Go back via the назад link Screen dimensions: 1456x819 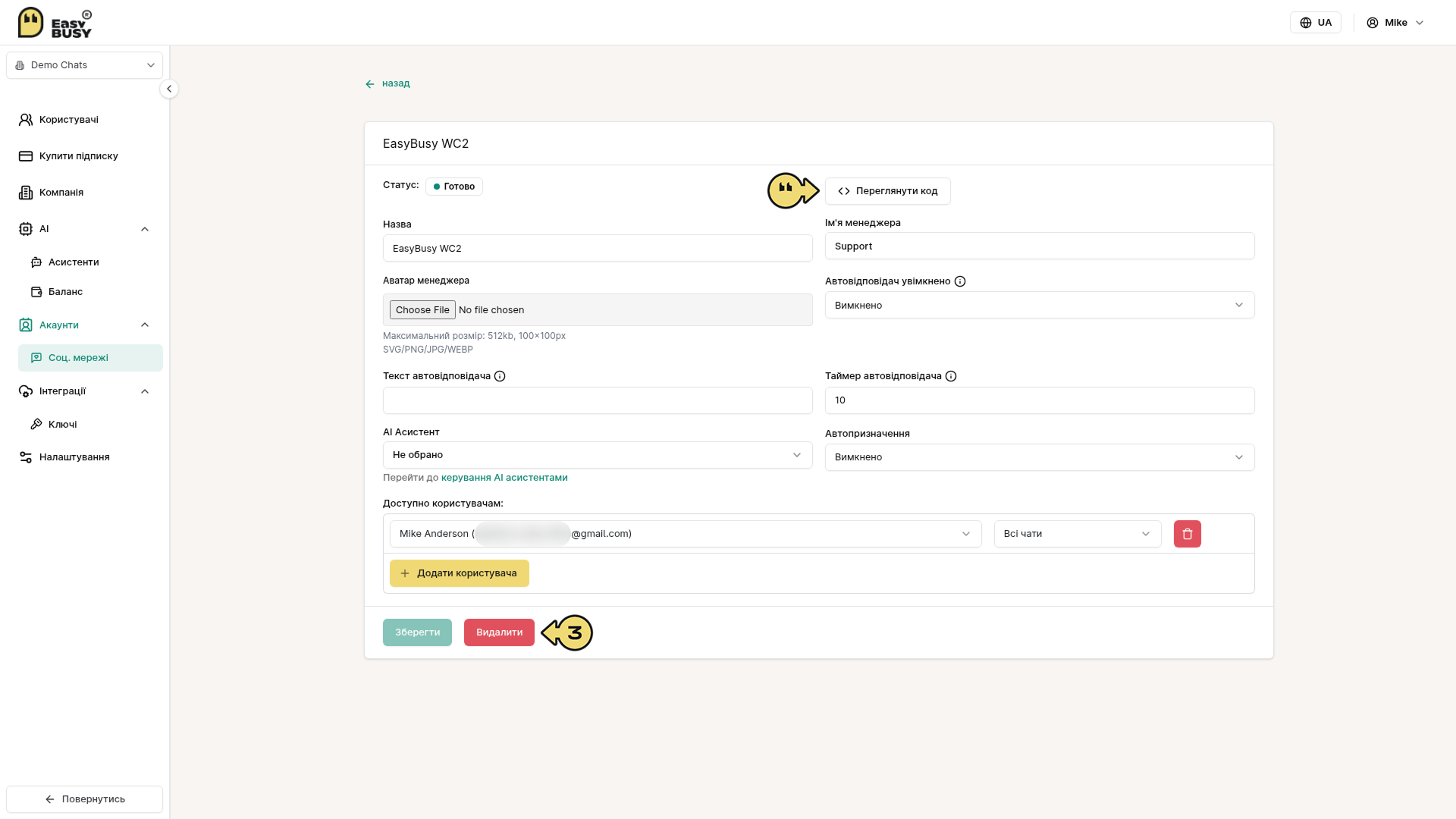[388, 83]
